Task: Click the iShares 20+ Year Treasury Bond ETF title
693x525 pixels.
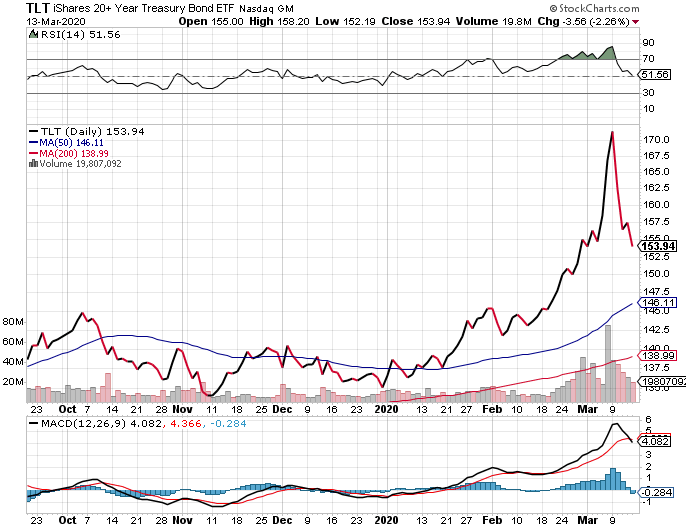Action: point(144,8)
